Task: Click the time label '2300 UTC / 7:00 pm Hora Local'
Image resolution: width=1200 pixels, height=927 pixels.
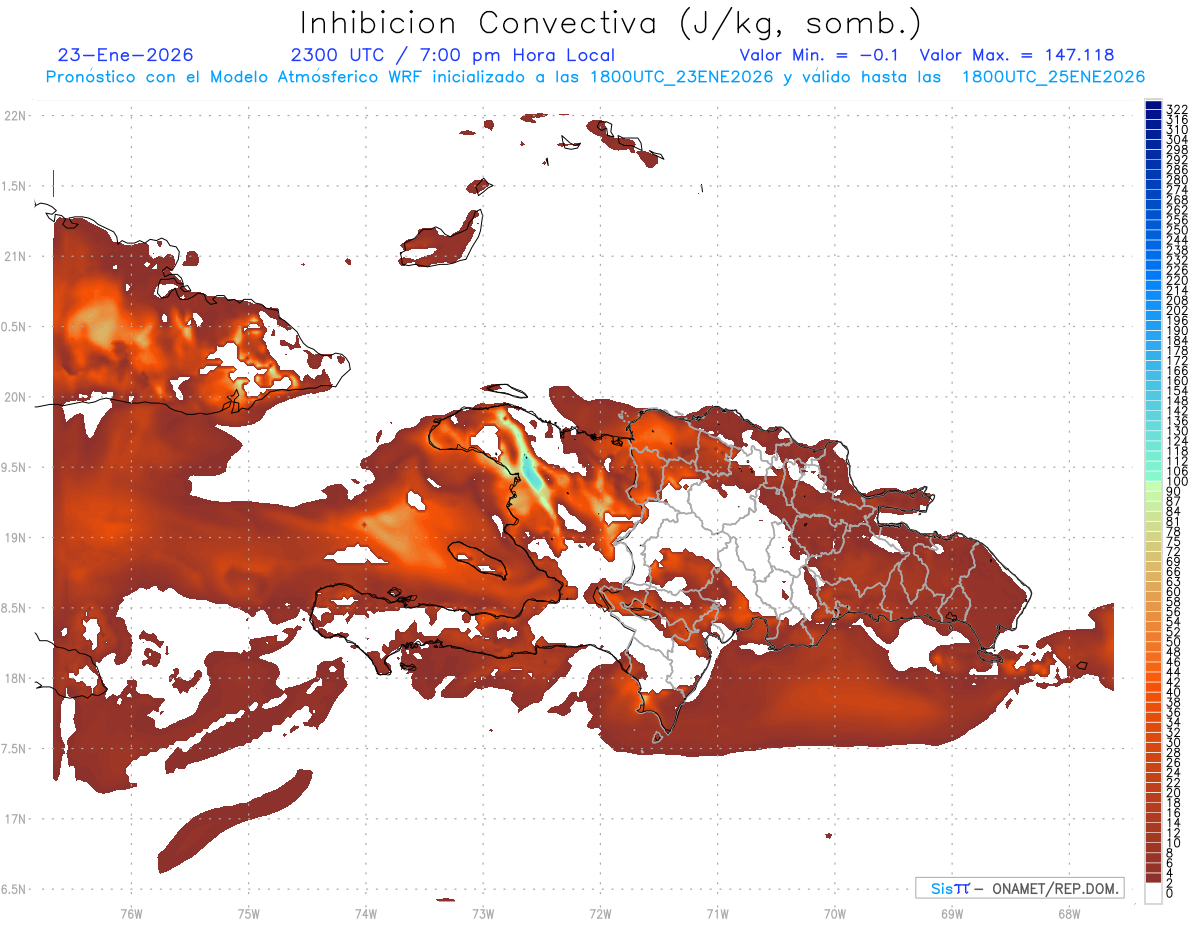Action: click(x=453, y=55)
